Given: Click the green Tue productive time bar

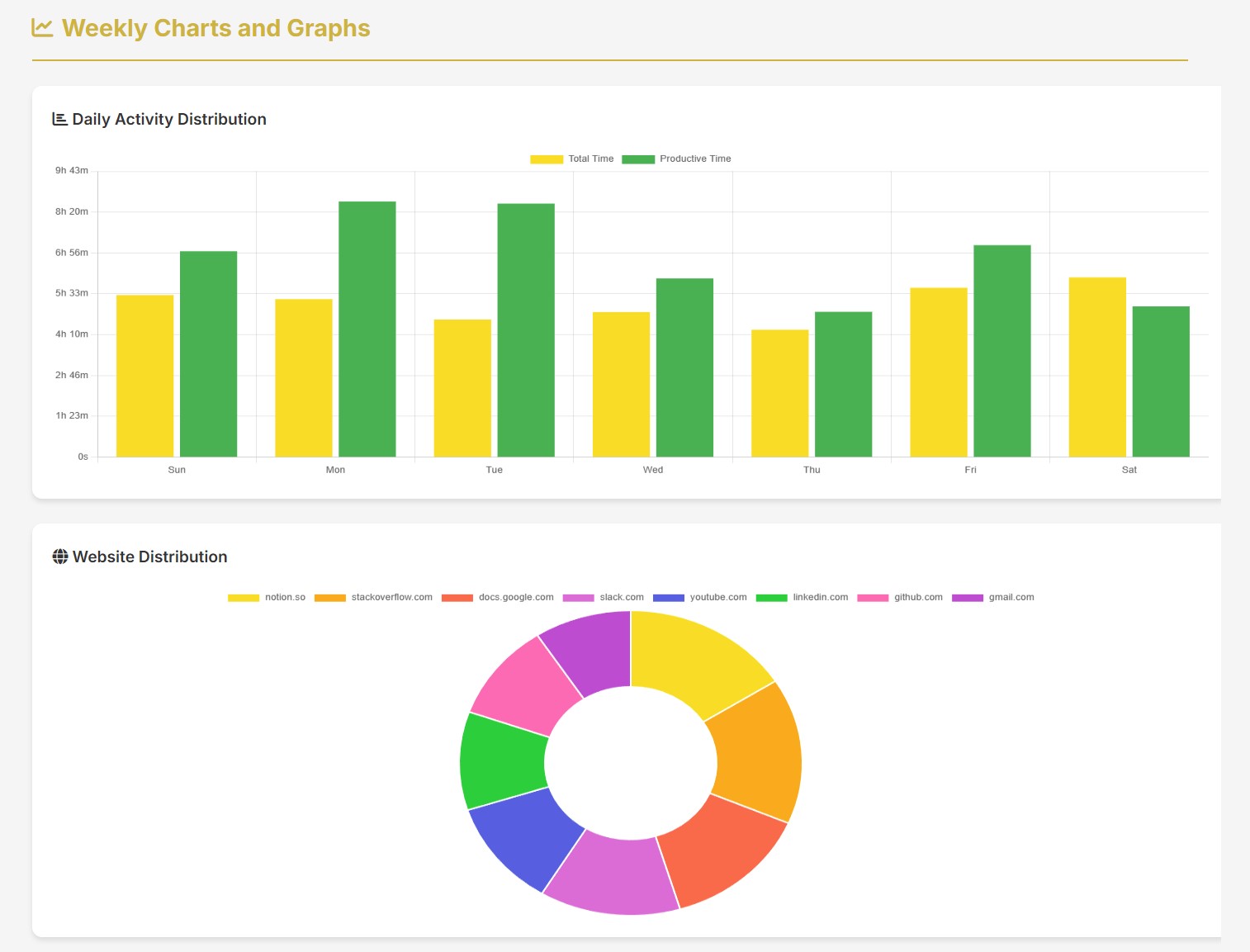Looking at the screenshot, I should point(526,329).
